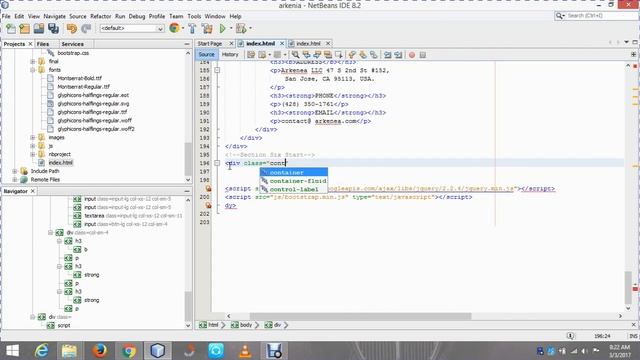Open the Debug Project dropdown arrow
The height and width of the screenshot is (360, 640).
[250, 28]
